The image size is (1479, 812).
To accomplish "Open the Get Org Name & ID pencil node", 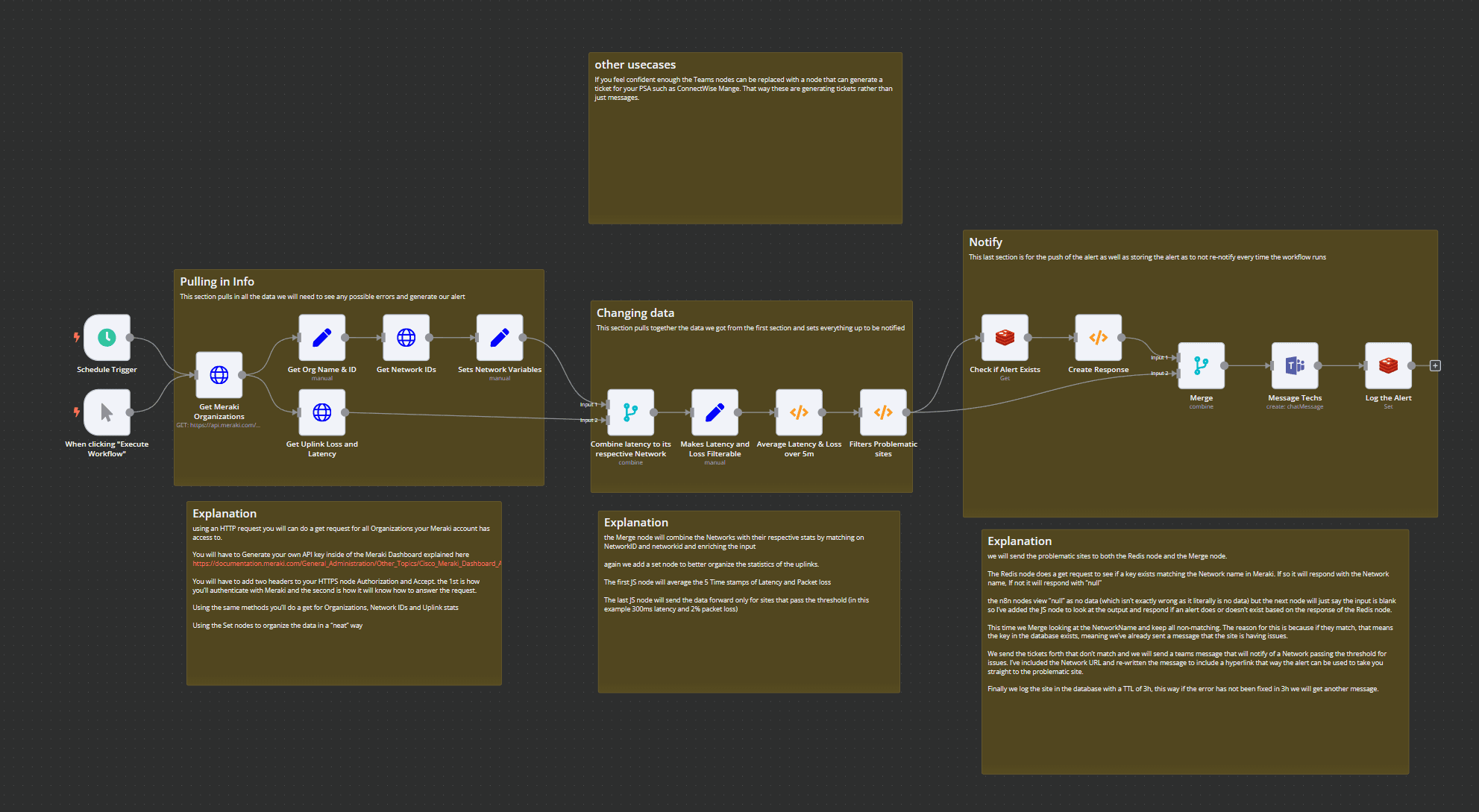I will point(322,337).
